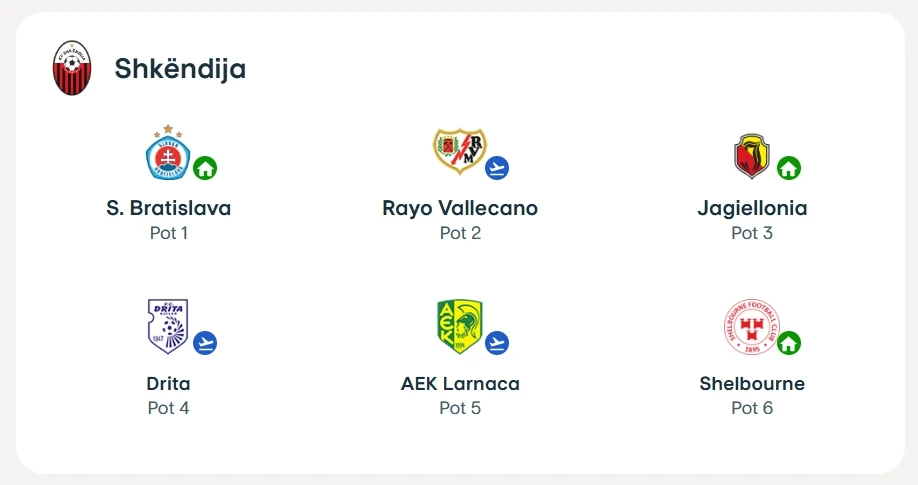Click home icon beside S. Bratislava
This screenshot has width=918, height=485.
205,168
